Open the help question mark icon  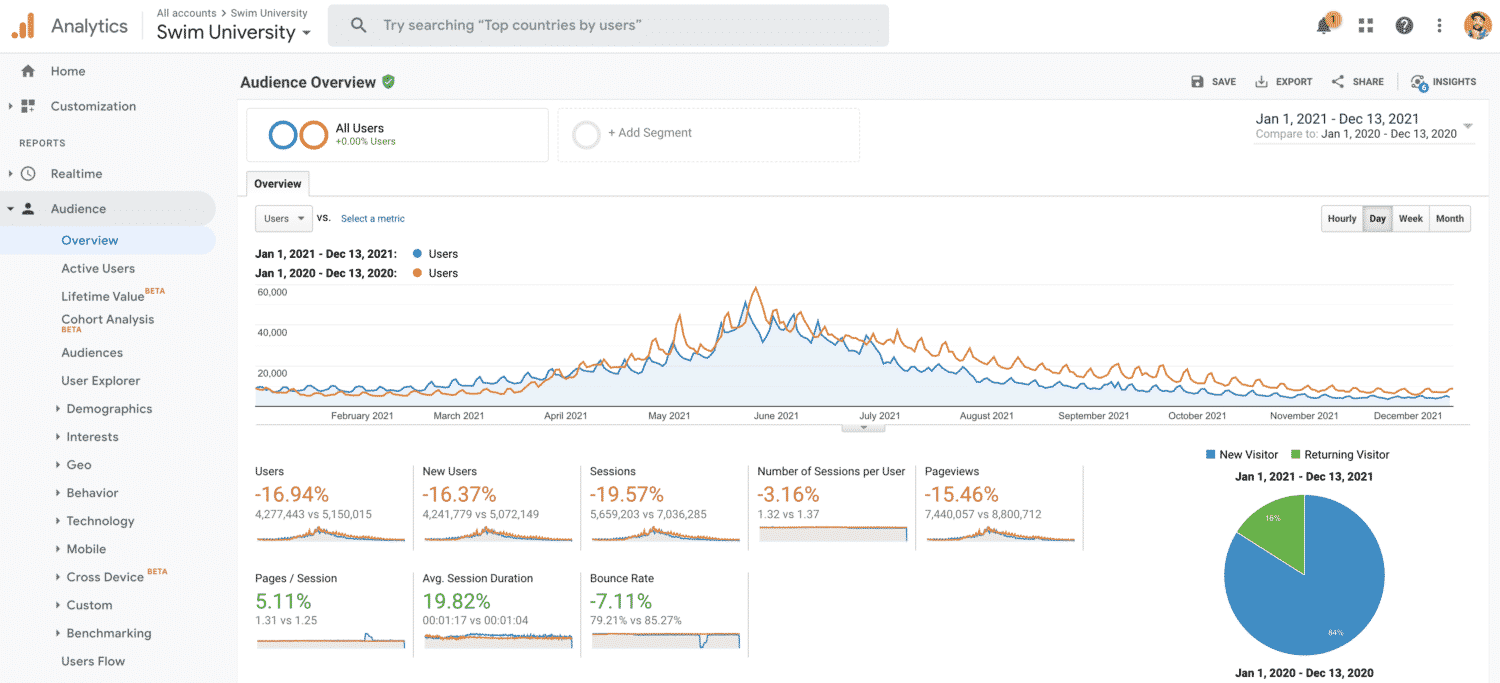coord(1404,26)
